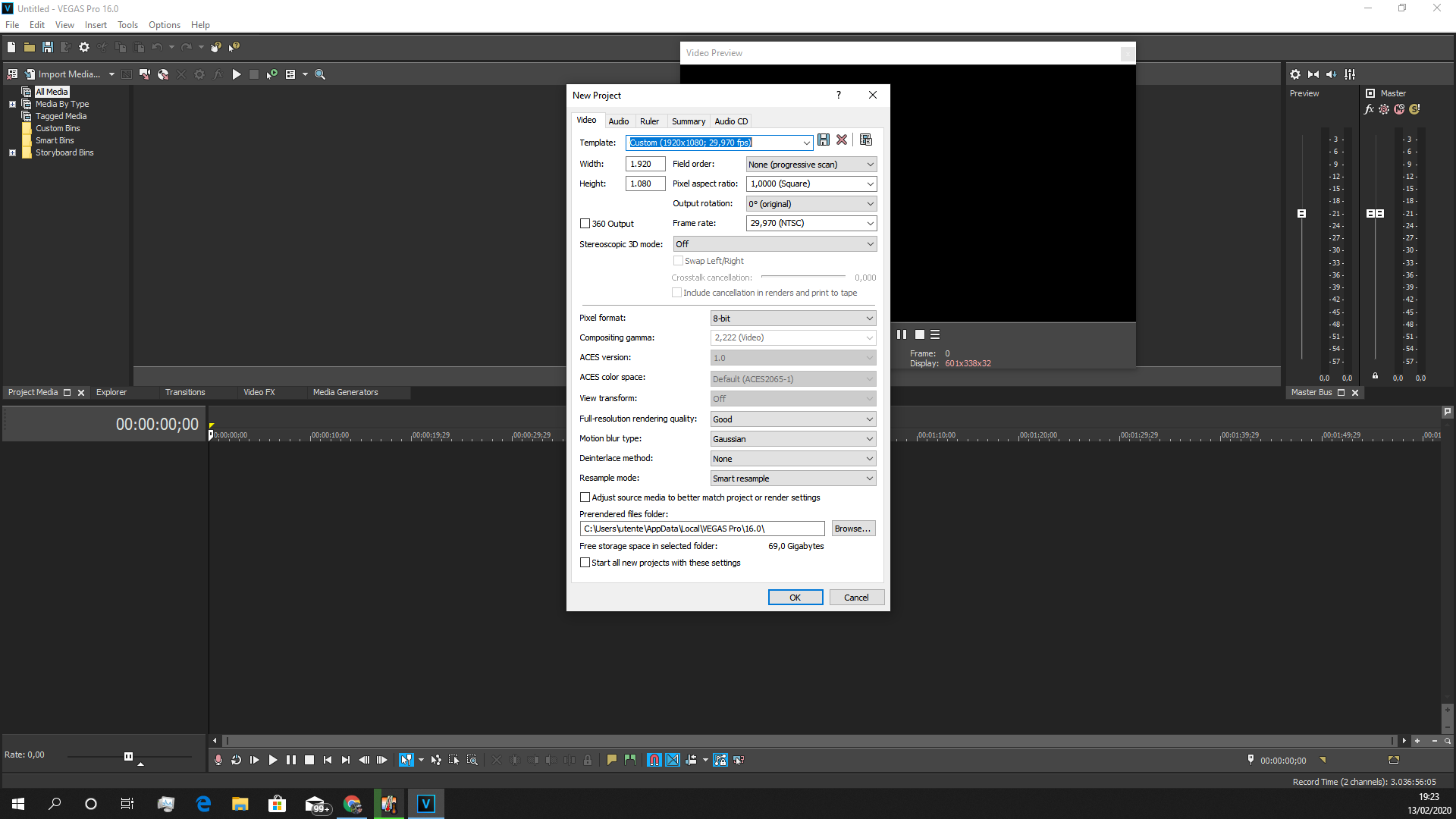Click the Browse button for prerendered folder
The height and width of the screenshot is (819, 1456).
pos(852,528)
